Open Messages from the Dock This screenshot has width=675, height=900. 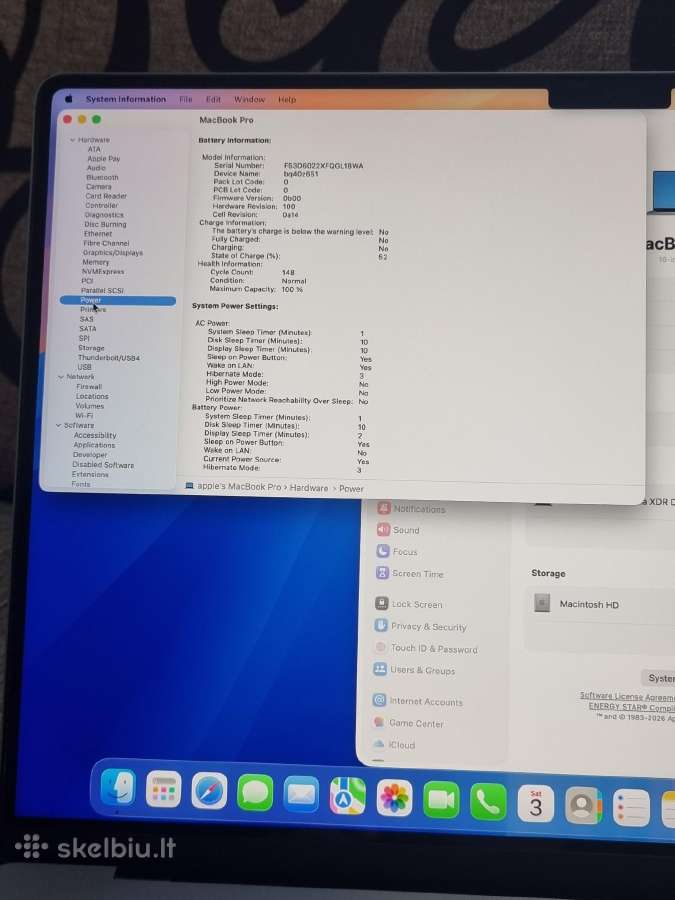tap(255, 793)
